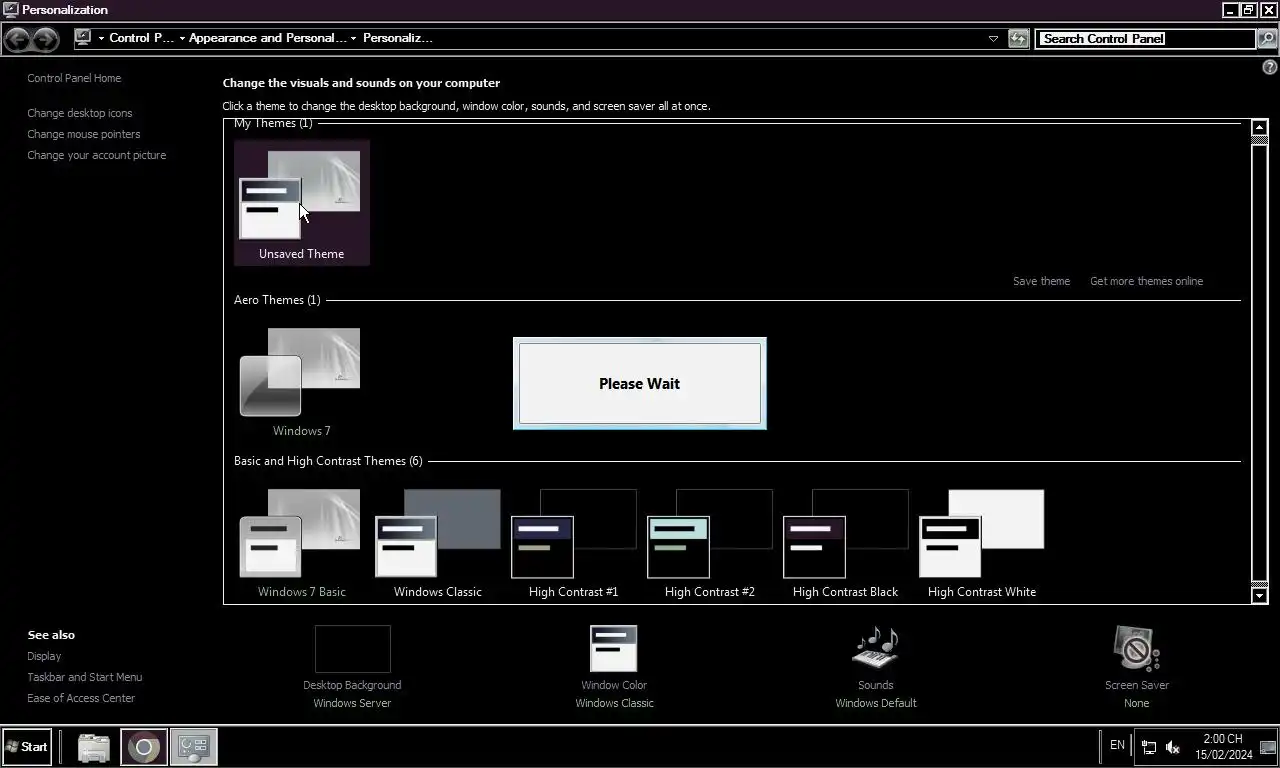The image size is (1280, 768).
Task: Click the Personalization breadcrumb segment
Action: [x=398, y=38]
